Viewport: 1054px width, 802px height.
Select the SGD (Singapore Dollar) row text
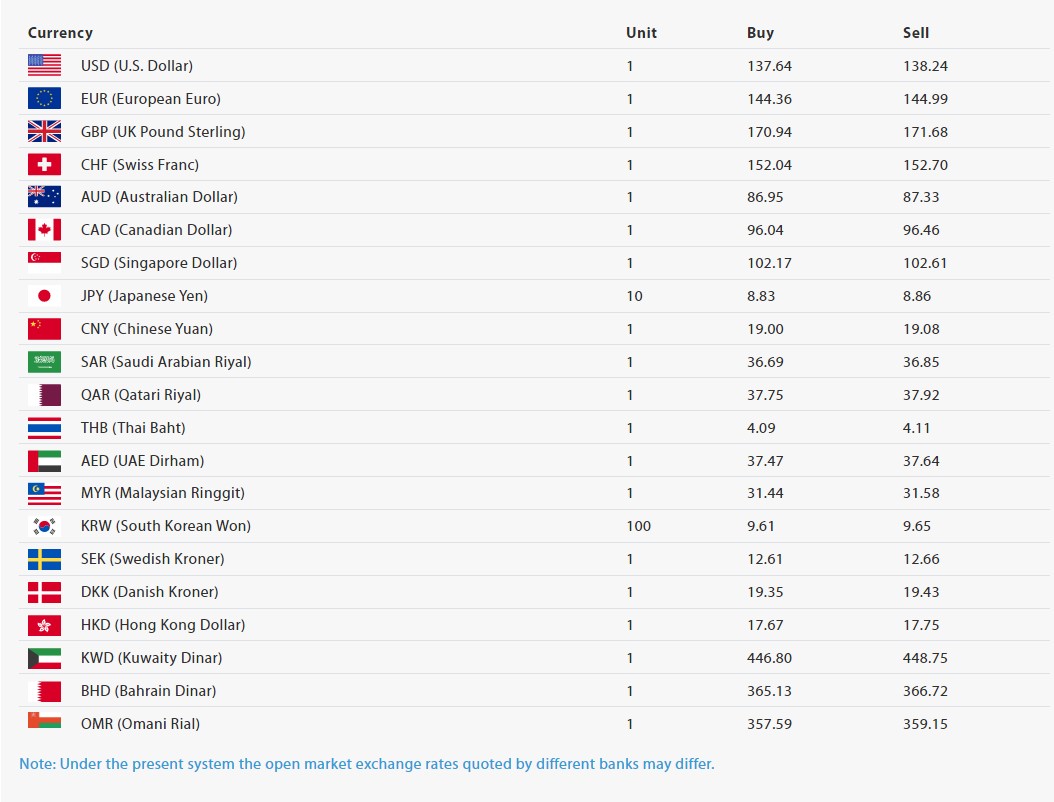point(159,263)
